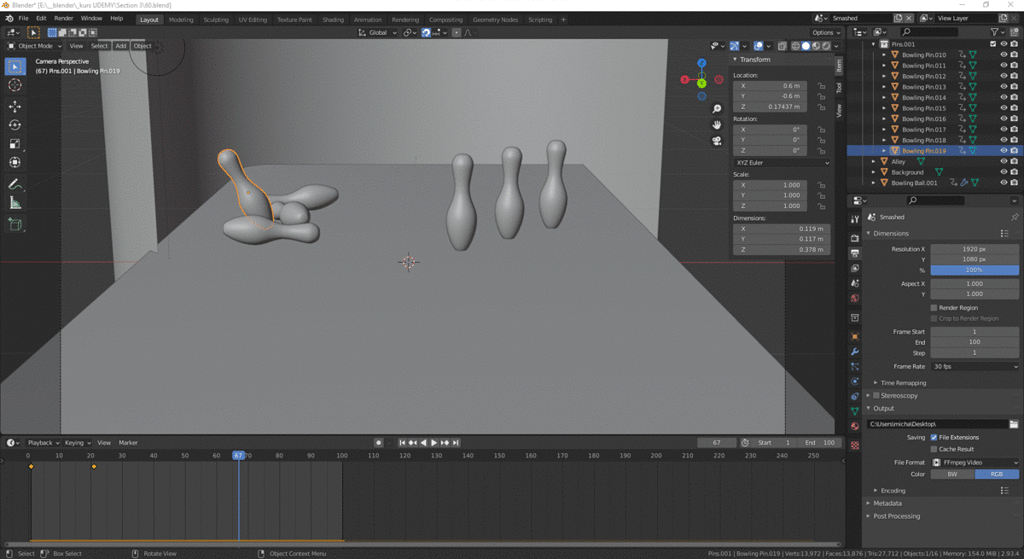Viewport: 1024px width, 559px height.
Task: Toggle camera view with the viewport camera icon
Action: point(717,140)
